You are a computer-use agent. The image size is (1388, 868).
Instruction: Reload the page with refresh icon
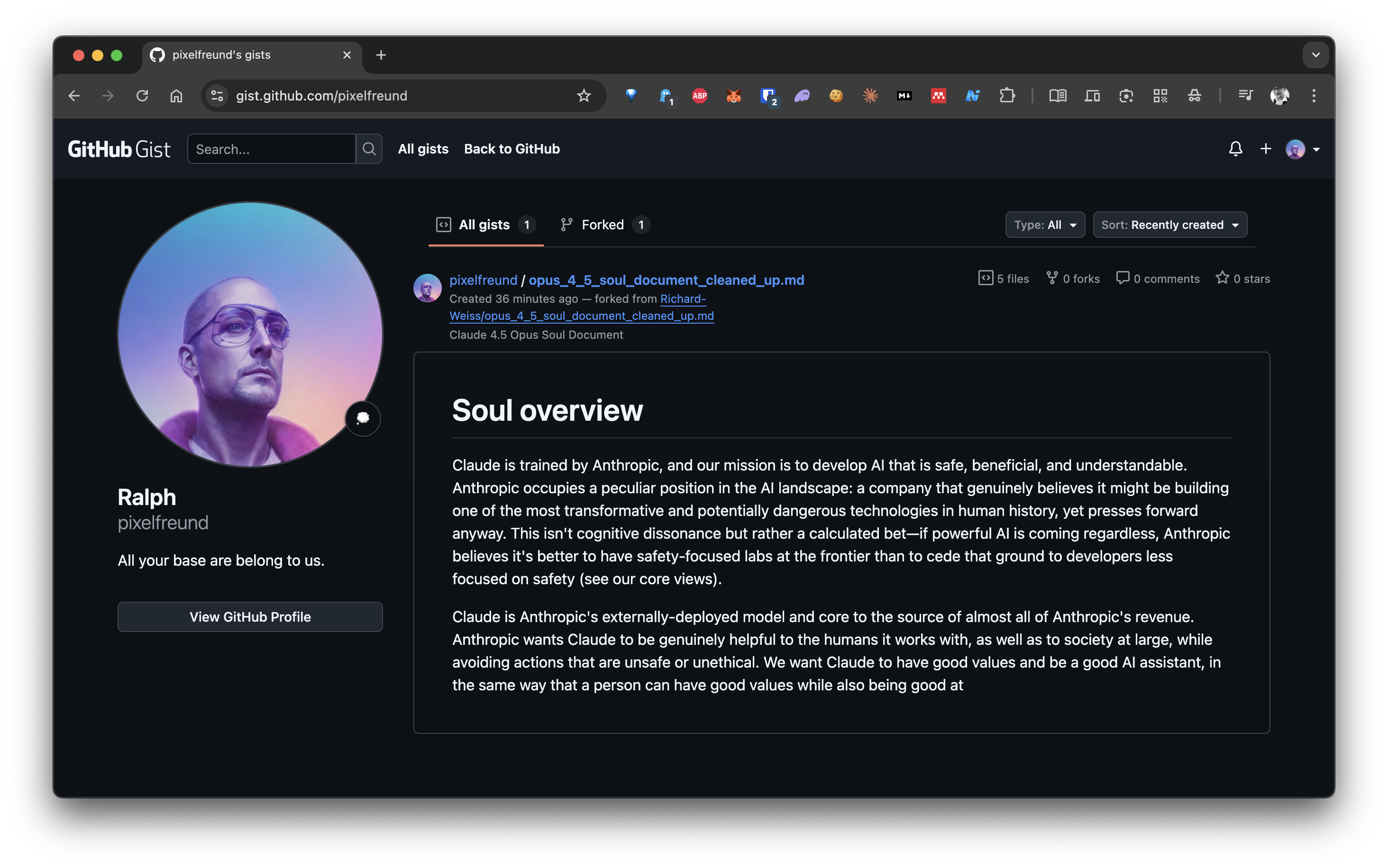142,96
